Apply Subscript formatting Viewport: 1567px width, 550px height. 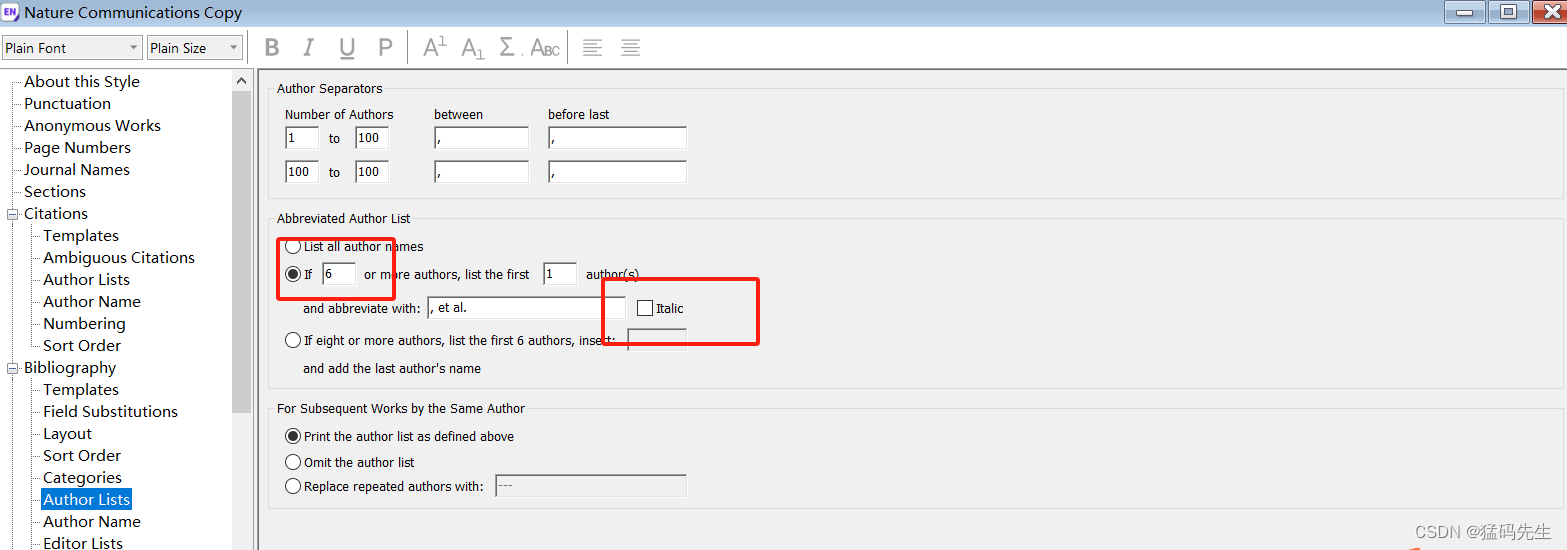tap(472, 47)
